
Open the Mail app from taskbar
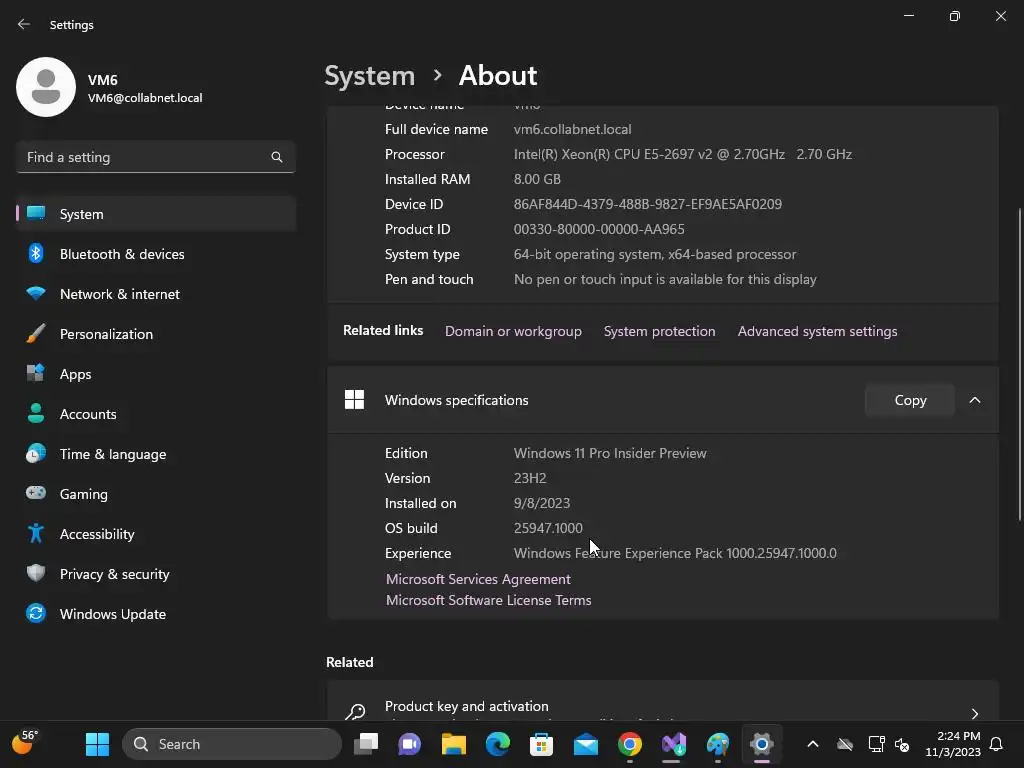pos(586,744)
